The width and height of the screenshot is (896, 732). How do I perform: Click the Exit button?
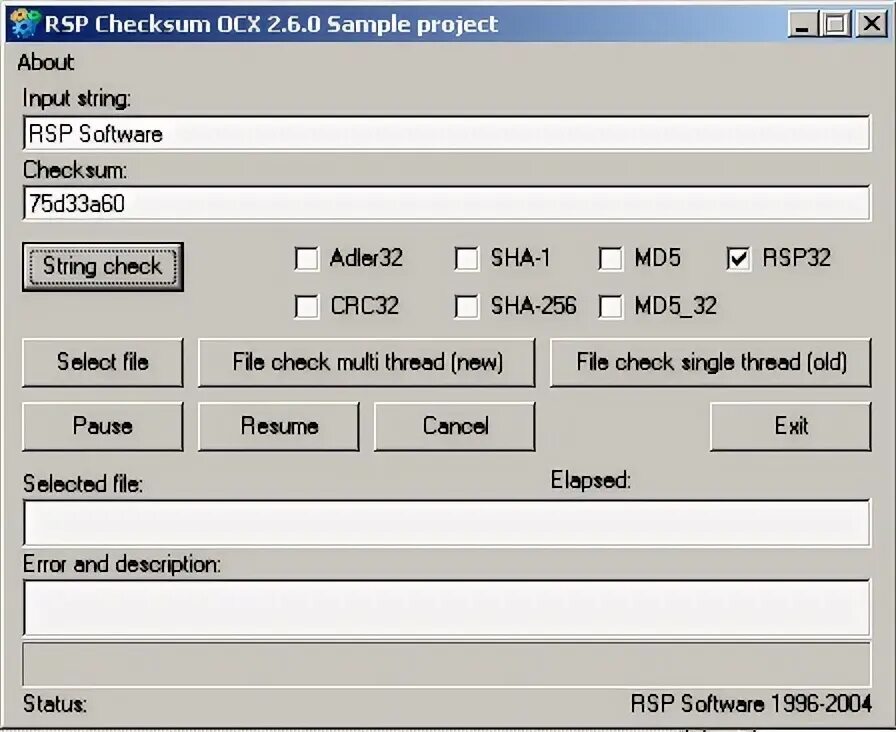pos(791,426)
